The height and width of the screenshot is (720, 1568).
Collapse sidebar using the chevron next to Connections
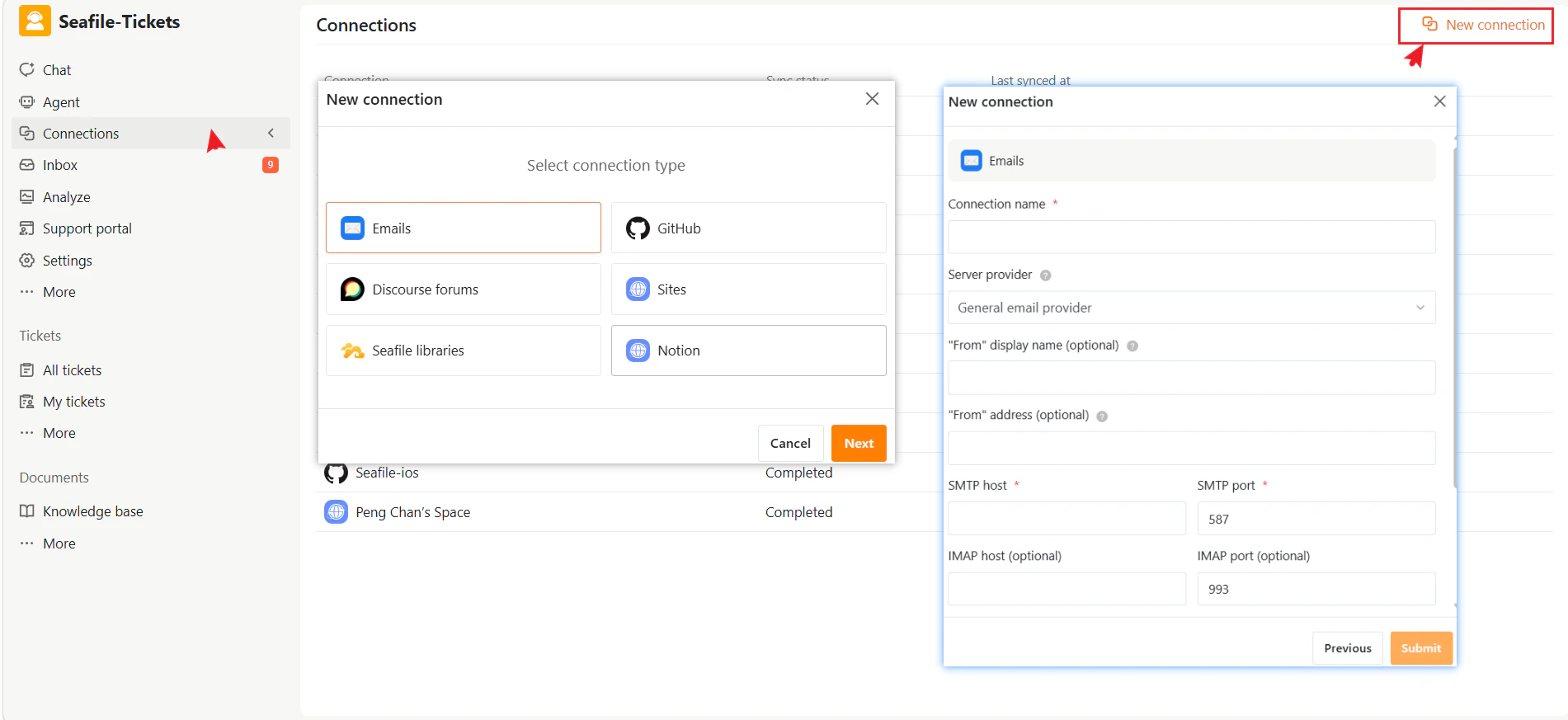[271, 133]
